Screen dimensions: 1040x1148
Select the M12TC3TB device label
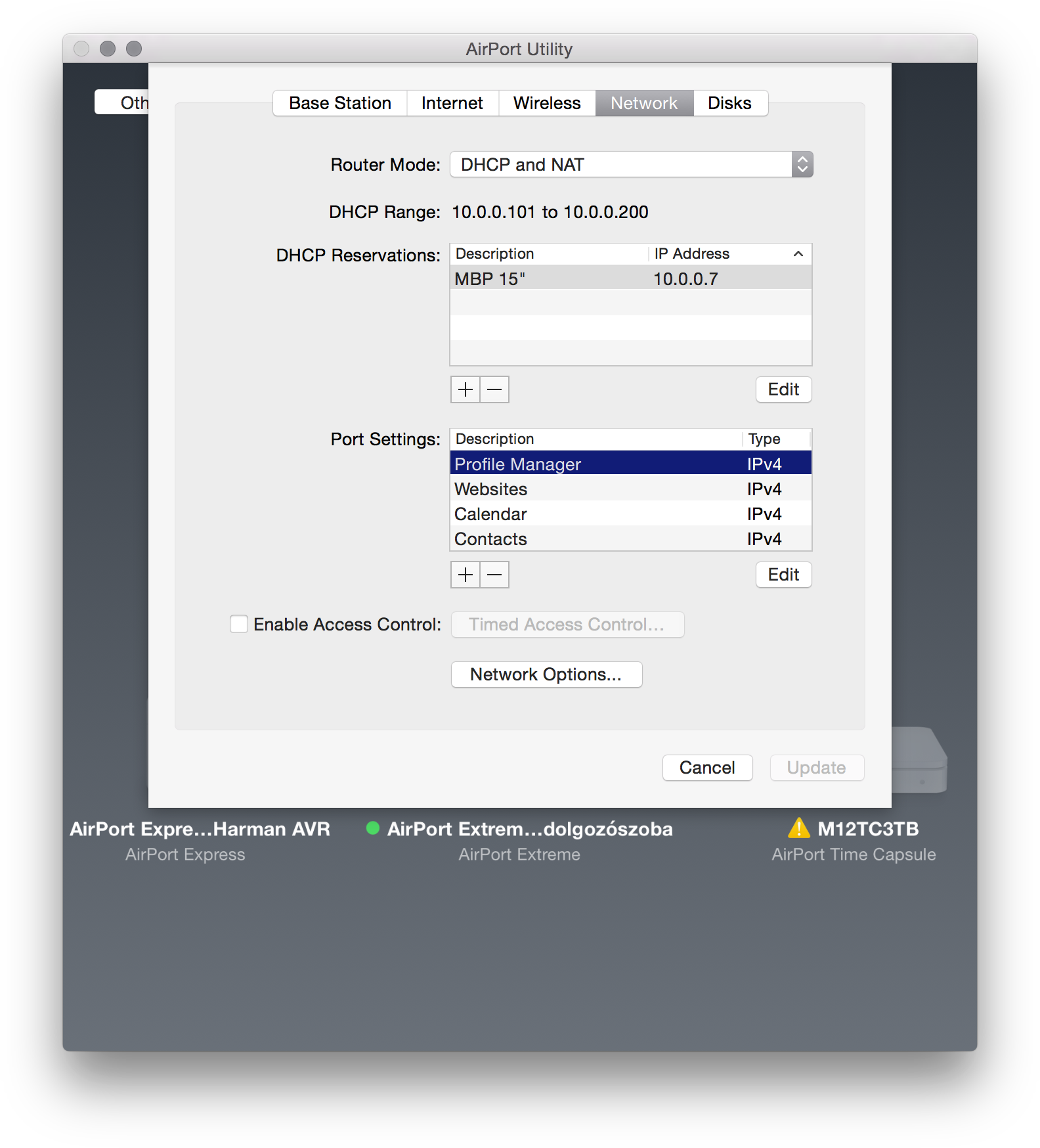click(868, 829)
